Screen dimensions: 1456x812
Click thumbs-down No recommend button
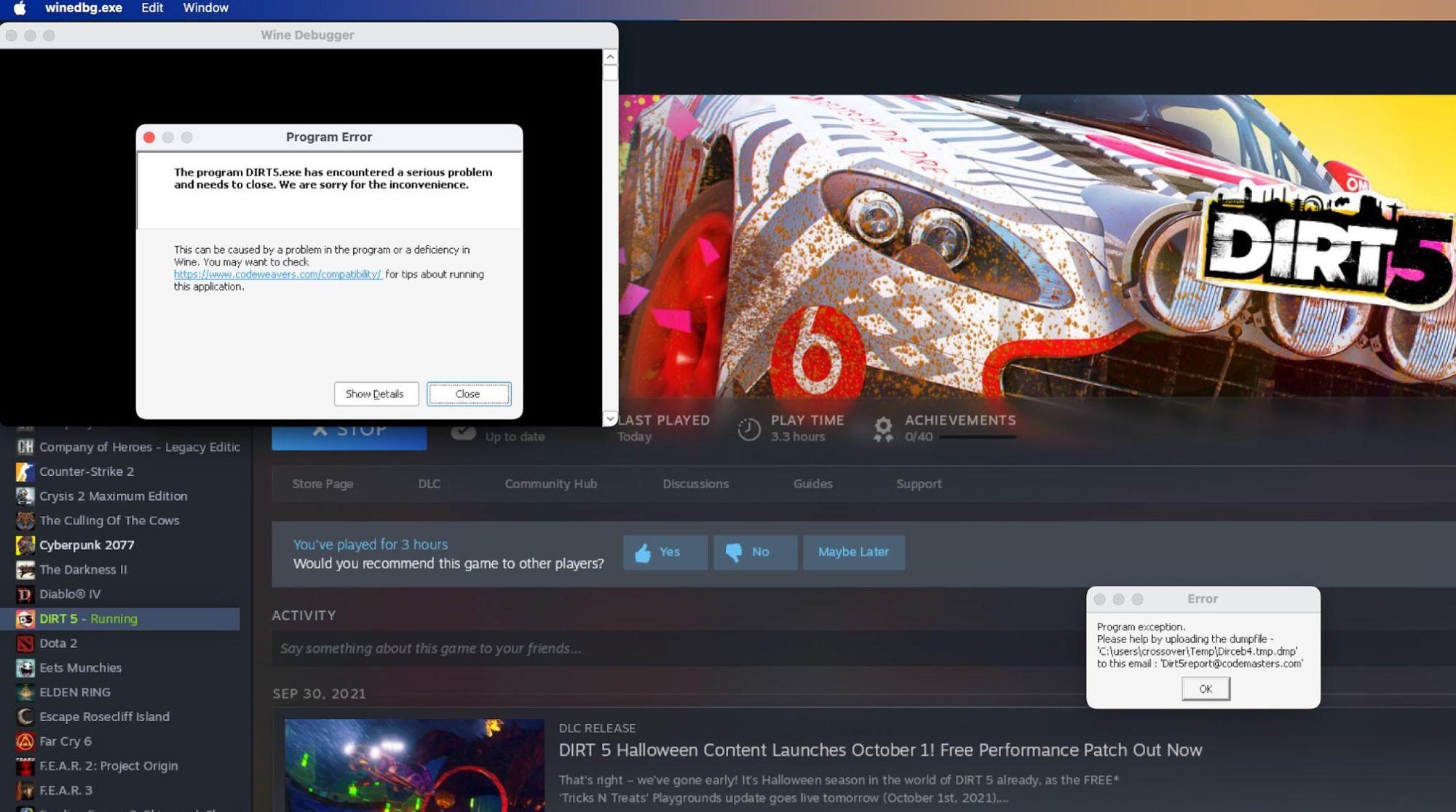click(x=755, y=552)
